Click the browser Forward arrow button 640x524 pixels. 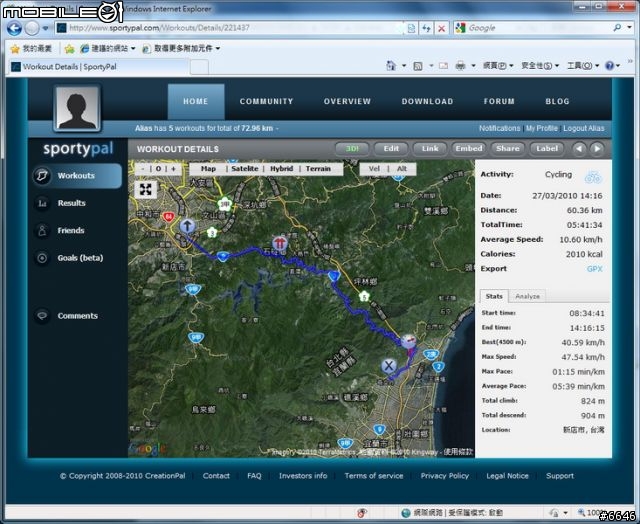pyautogui.click(x=32, y=28)
